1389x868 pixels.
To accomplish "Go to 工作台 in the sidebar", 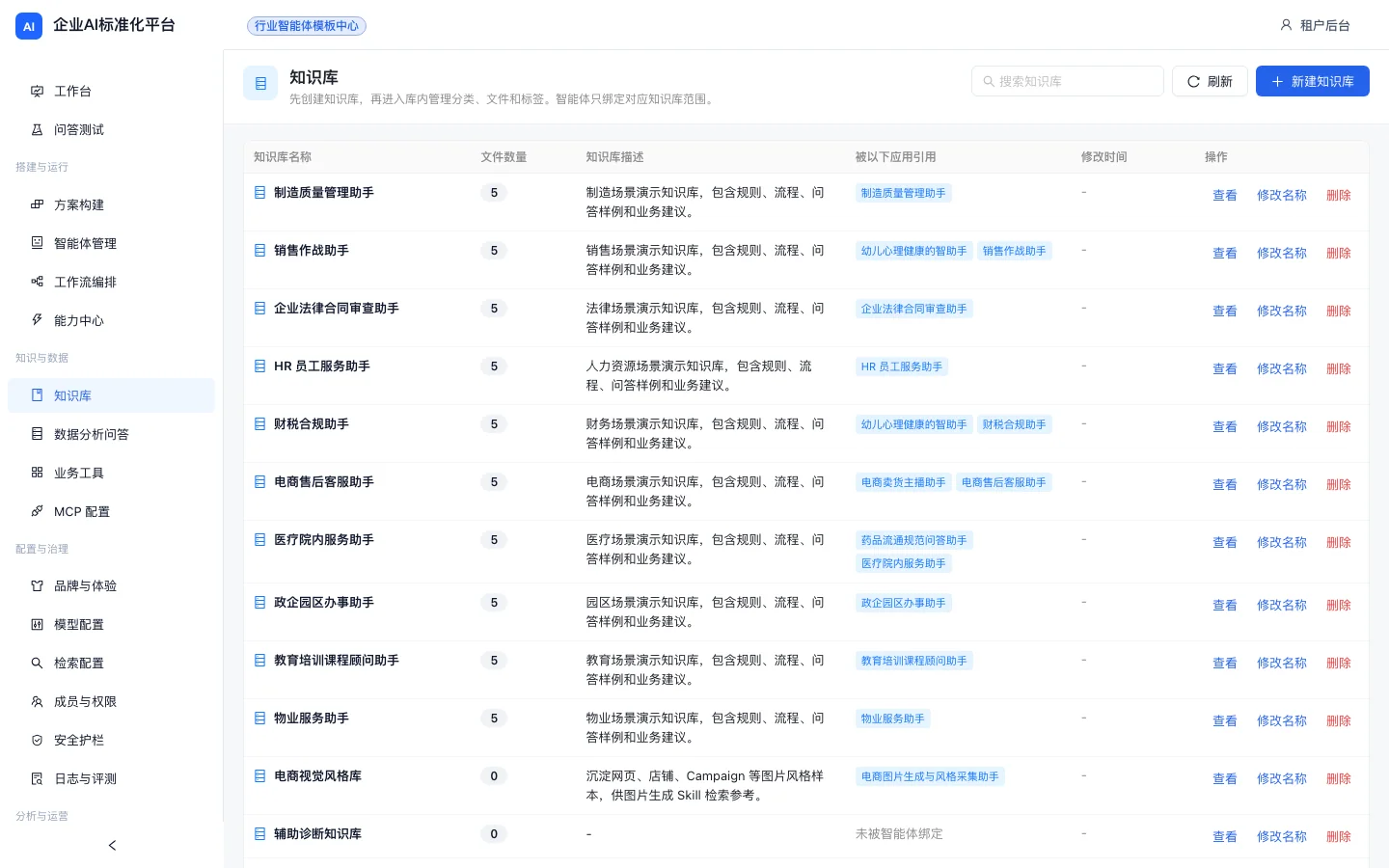I will 111,91.
